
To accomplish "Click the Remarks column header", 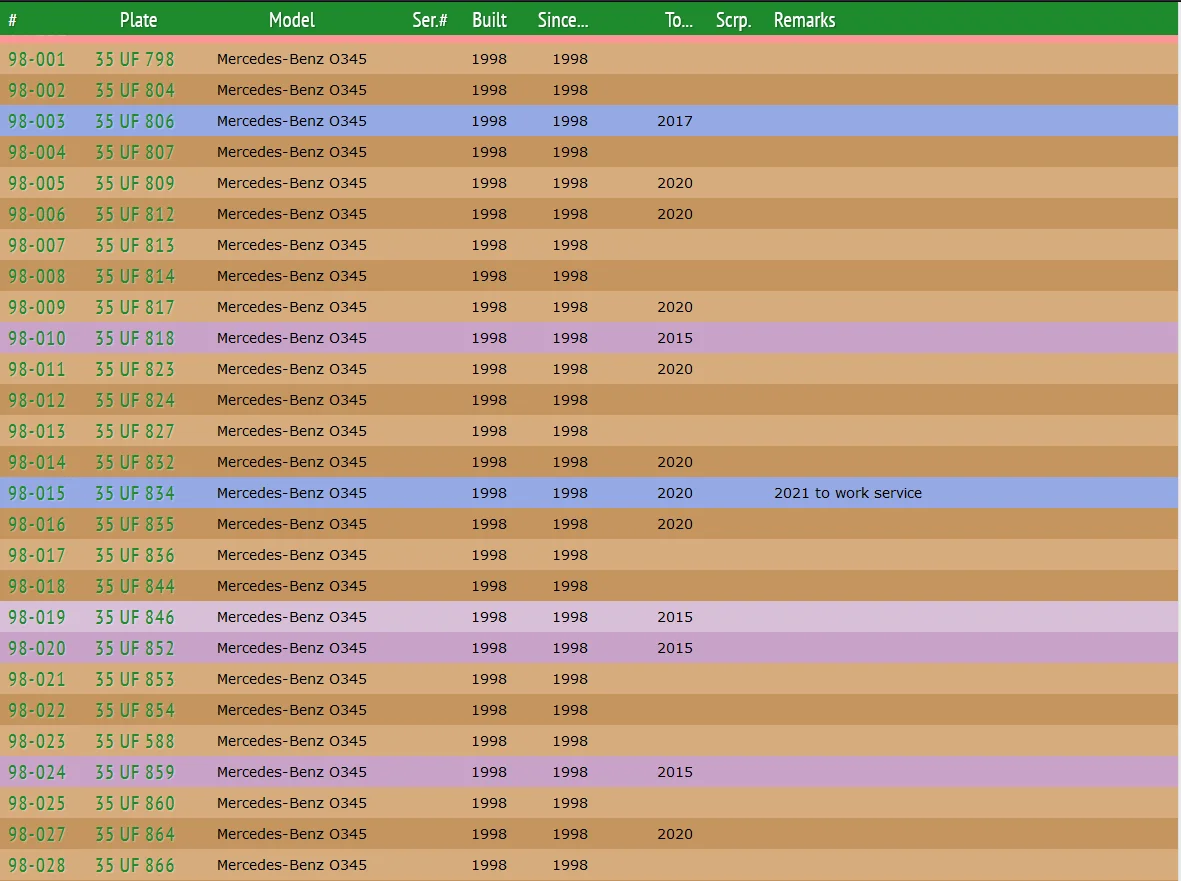I will click(x=804, y=20).
